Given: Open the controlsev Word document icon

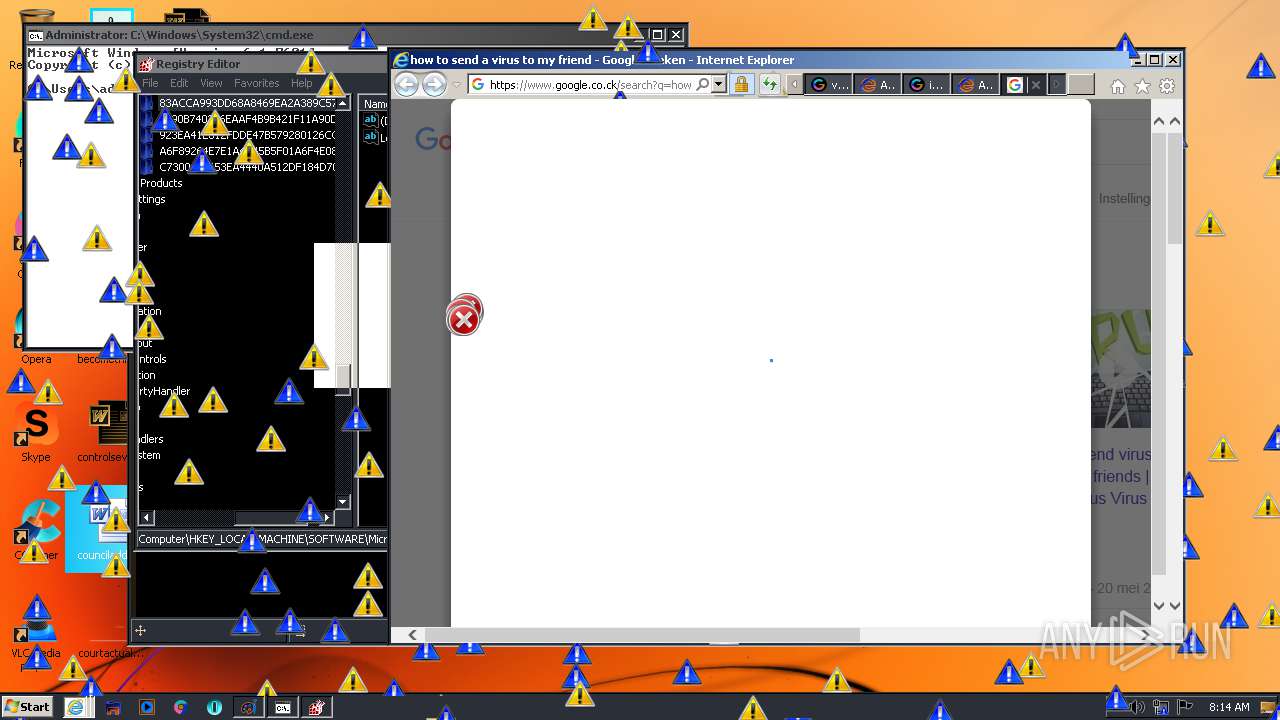Looking at the screenshot, I should (102, 433).
